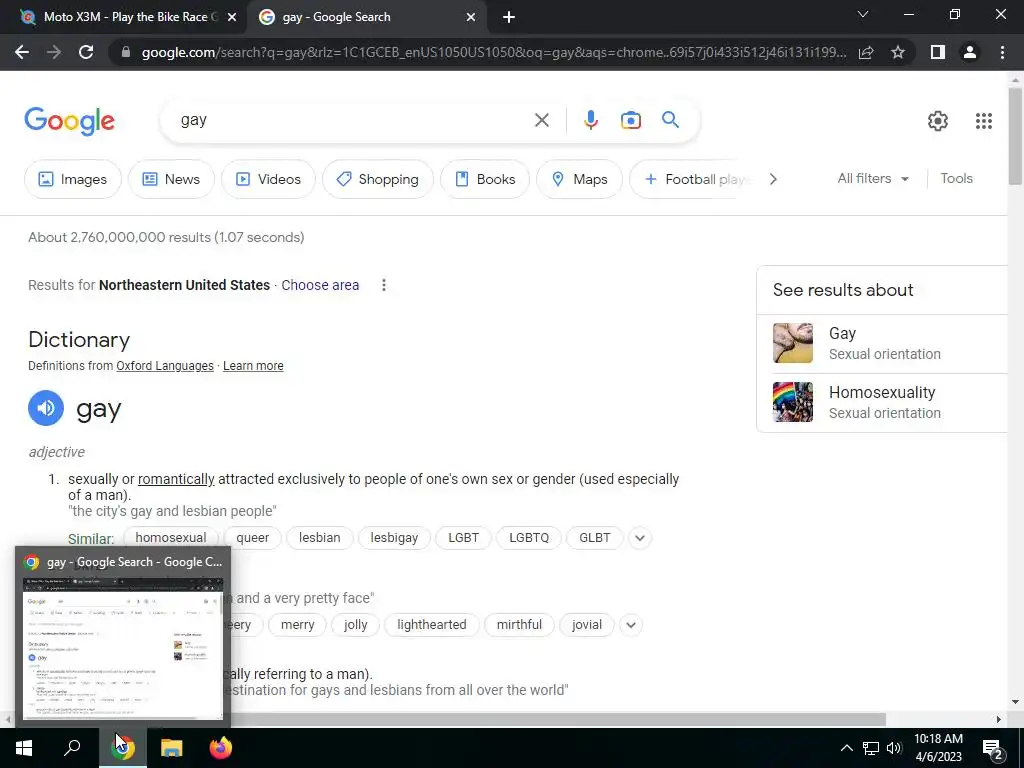
Task: Click the jovial similar-word chip
Action: [x=586, y=625]
